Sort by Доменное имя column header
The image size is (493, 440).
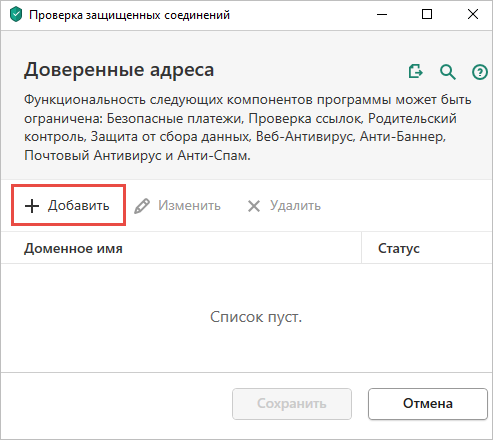pyautogui.click(x=181, y=248)
